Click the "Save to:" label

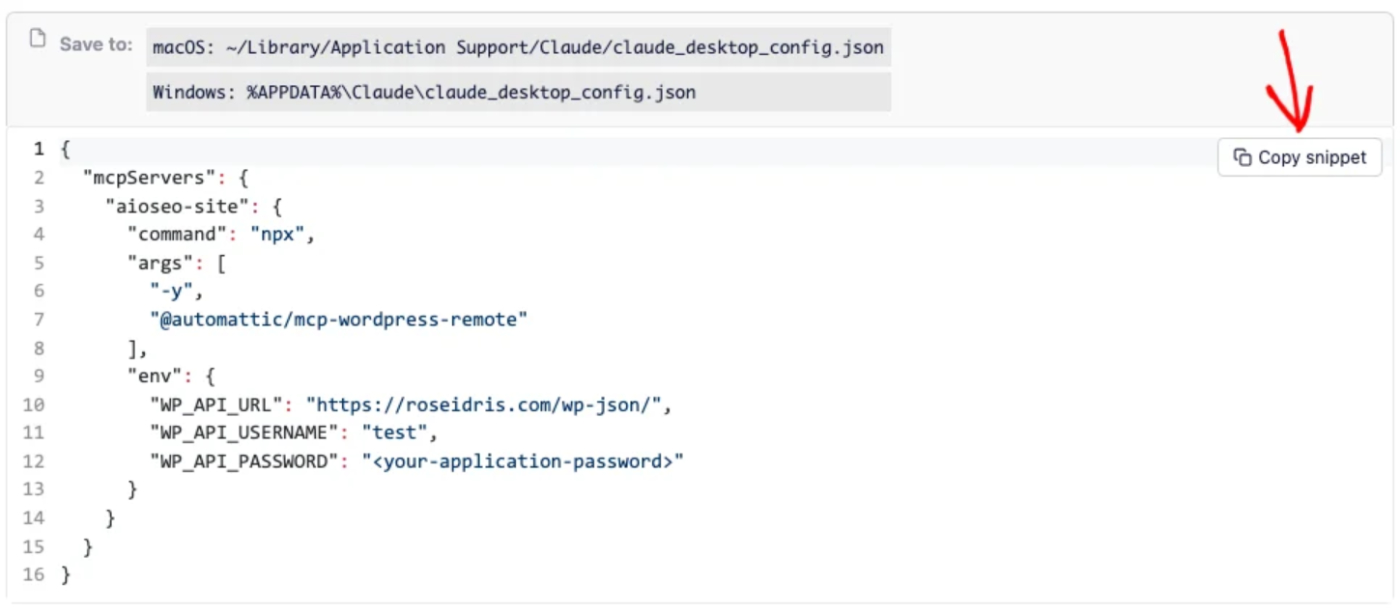pos(96,44)
